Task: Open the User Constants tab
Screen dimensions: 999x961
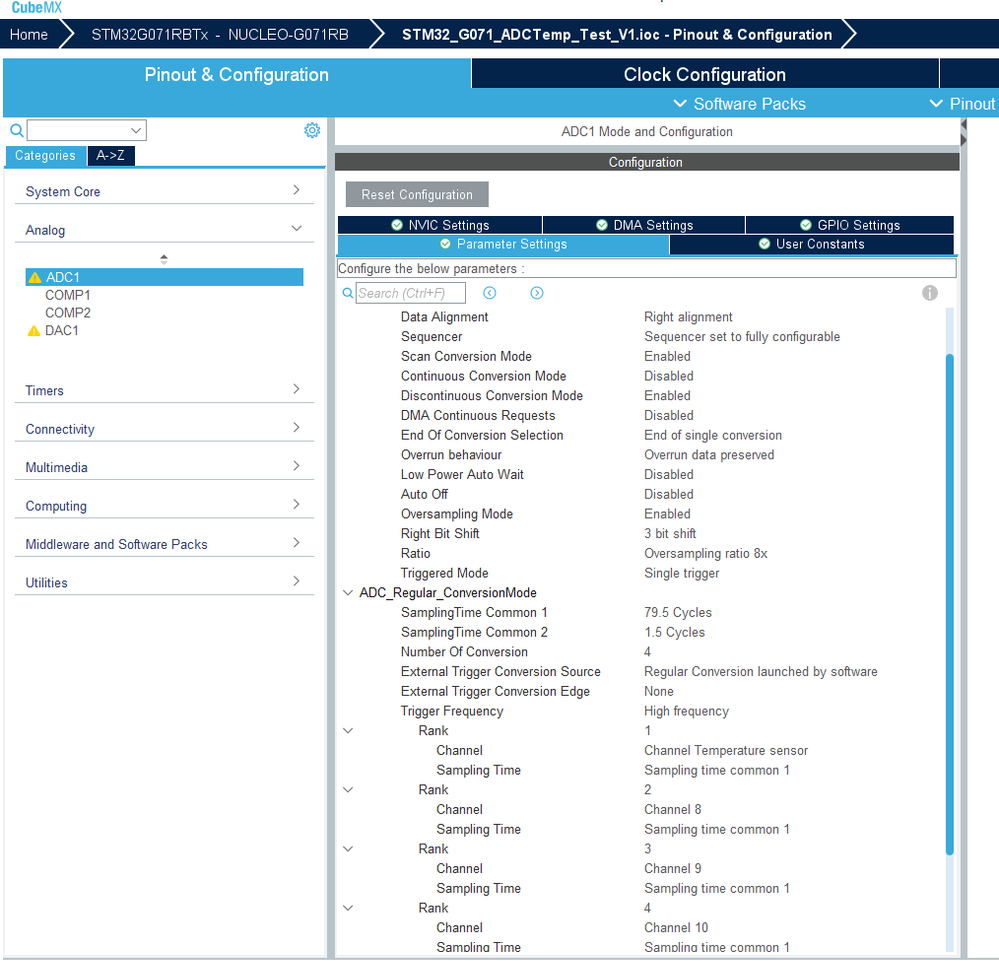Action: [812, 244]
